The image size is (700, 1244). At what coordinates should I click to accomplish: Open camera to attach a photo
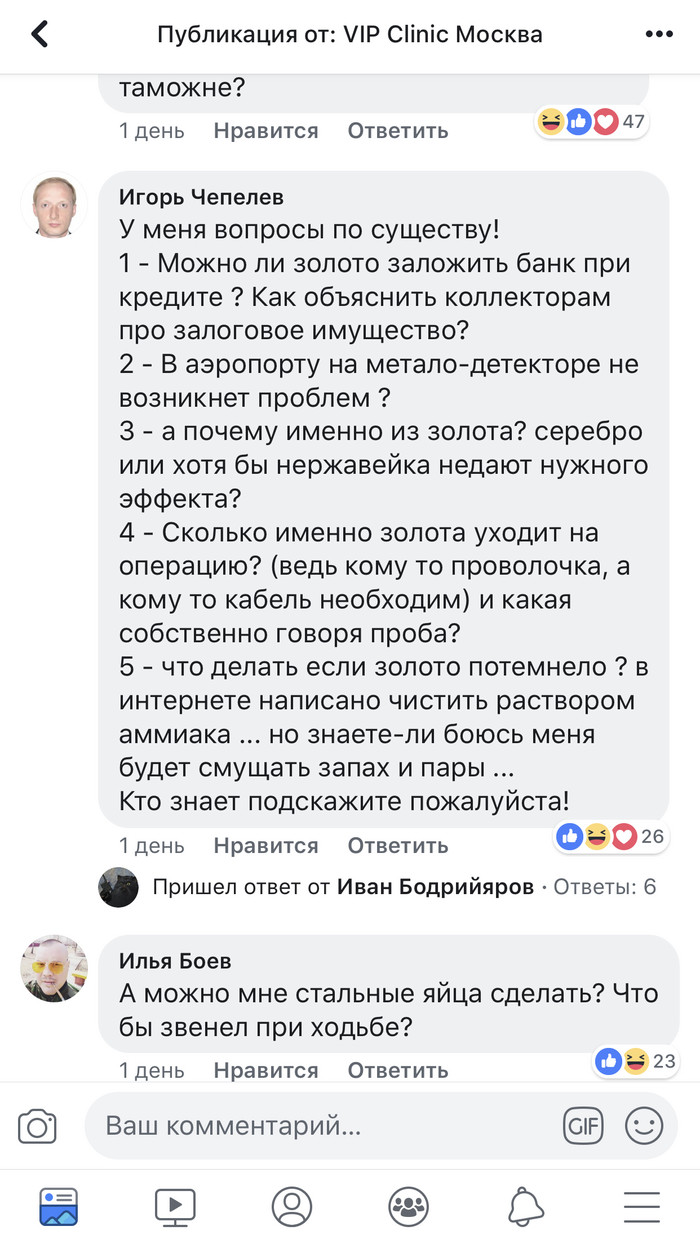pos(38,1127)
